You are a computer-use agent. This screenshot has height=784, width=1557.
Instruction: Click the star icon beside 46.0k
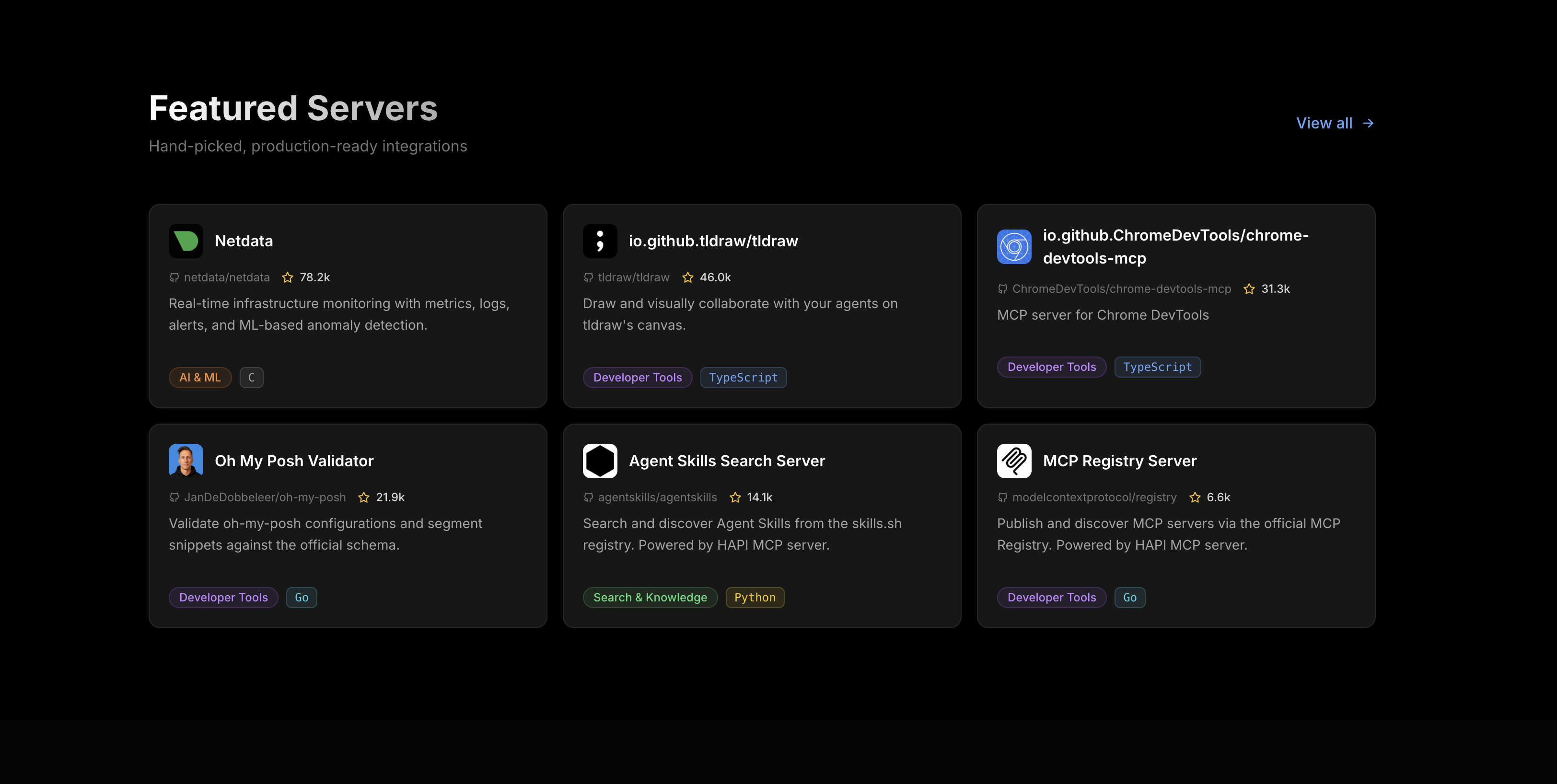pos(688,277)
